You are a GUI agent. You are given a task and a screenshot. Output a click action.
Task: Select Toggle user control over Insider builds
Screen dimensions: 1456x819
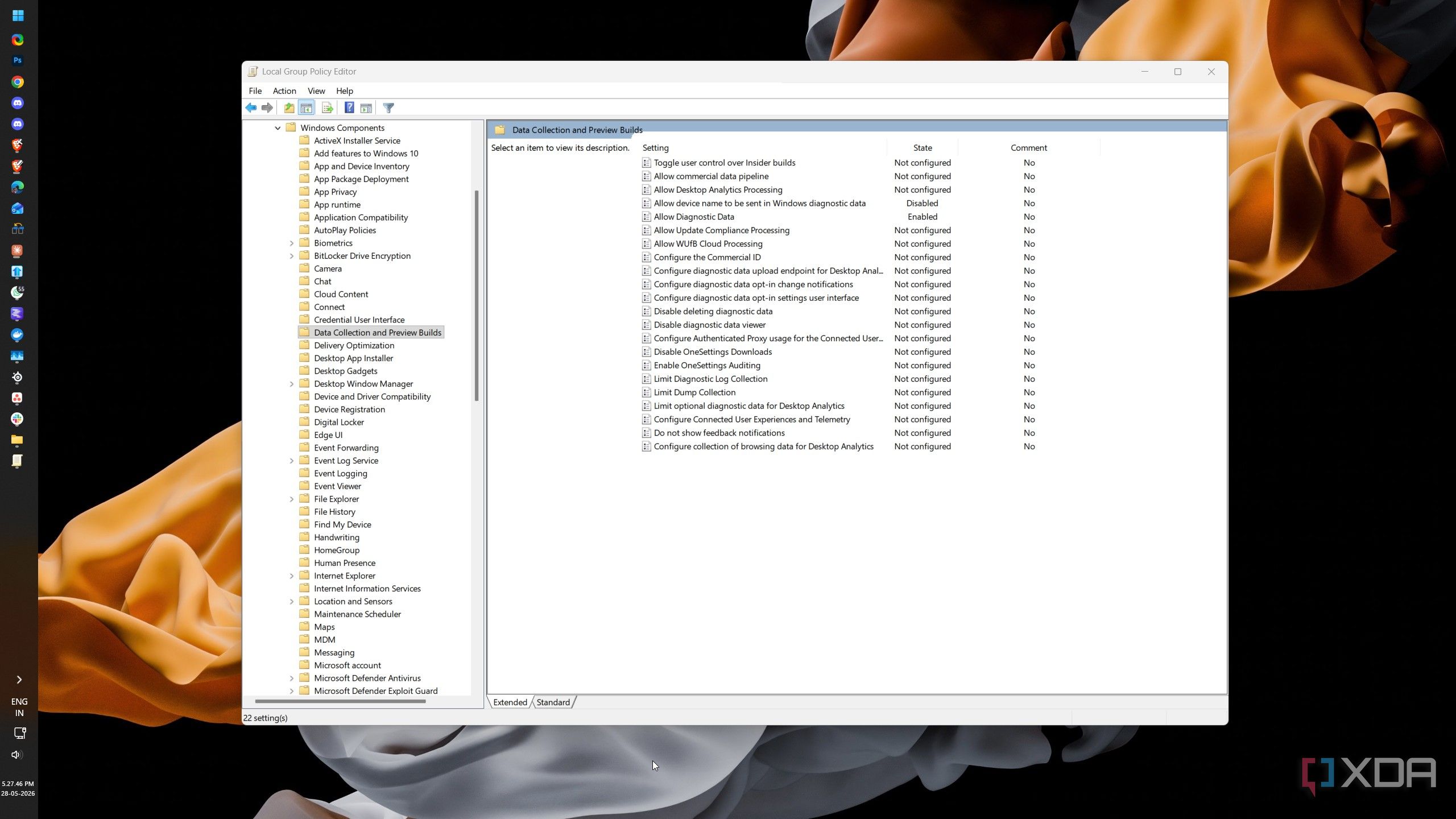pos(725,163)
